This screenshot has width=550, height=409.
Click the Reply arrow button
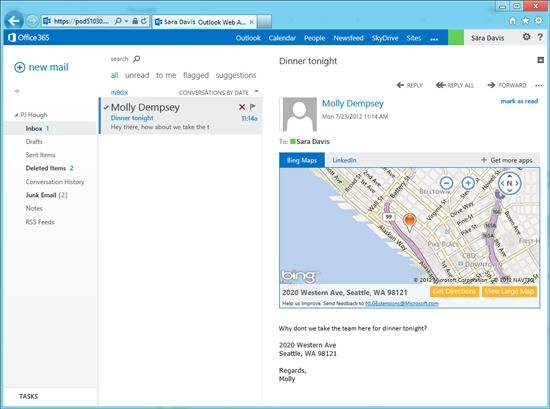(x=410, y=85)
